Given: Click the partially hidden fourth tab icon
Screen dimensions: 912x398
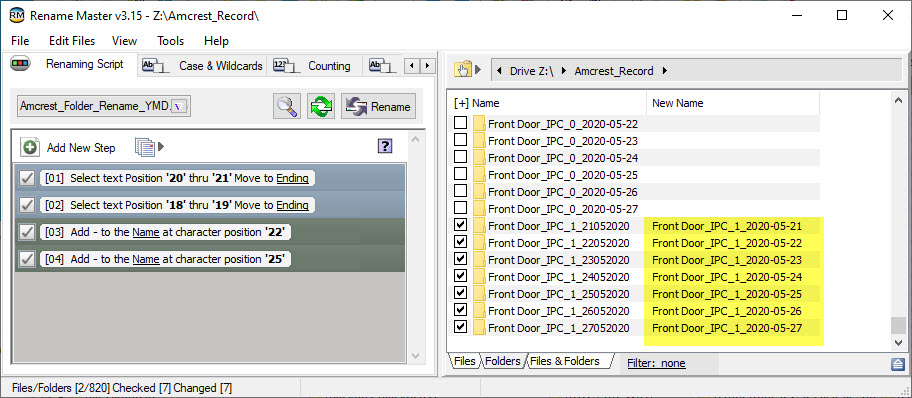Looking at the screenshot, I should pyautogui.click(x=383, y=66).
